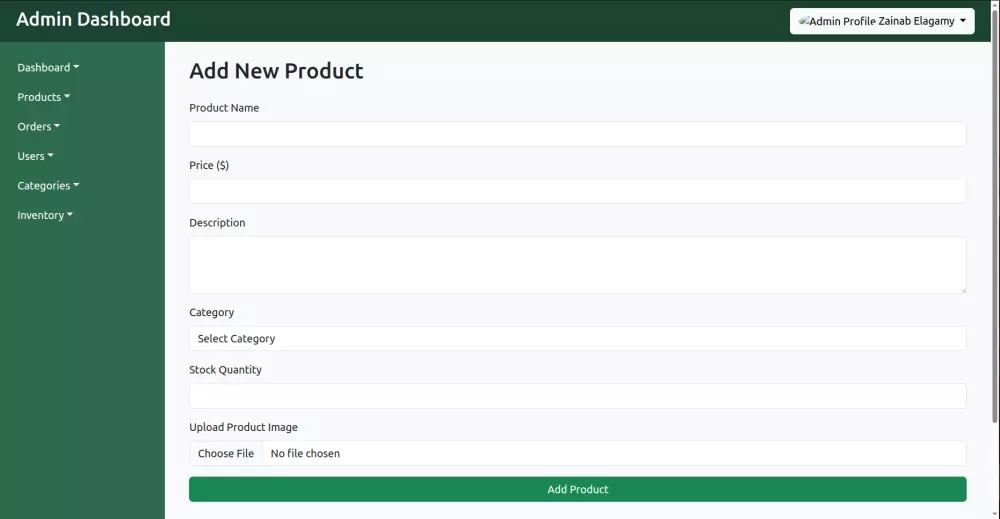The width and height of the screenshot is (1000, 519).
Task: Open the Categories sidebar dropdown
Action: pyautogui.click(x=48, y=186)
